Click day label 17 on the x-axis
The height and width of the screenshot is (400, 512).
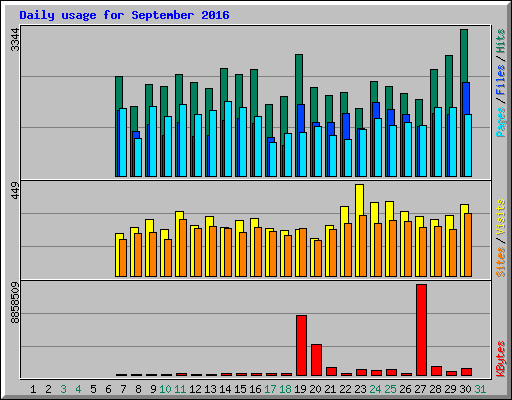pyautogui.click(x=270, y=389)
